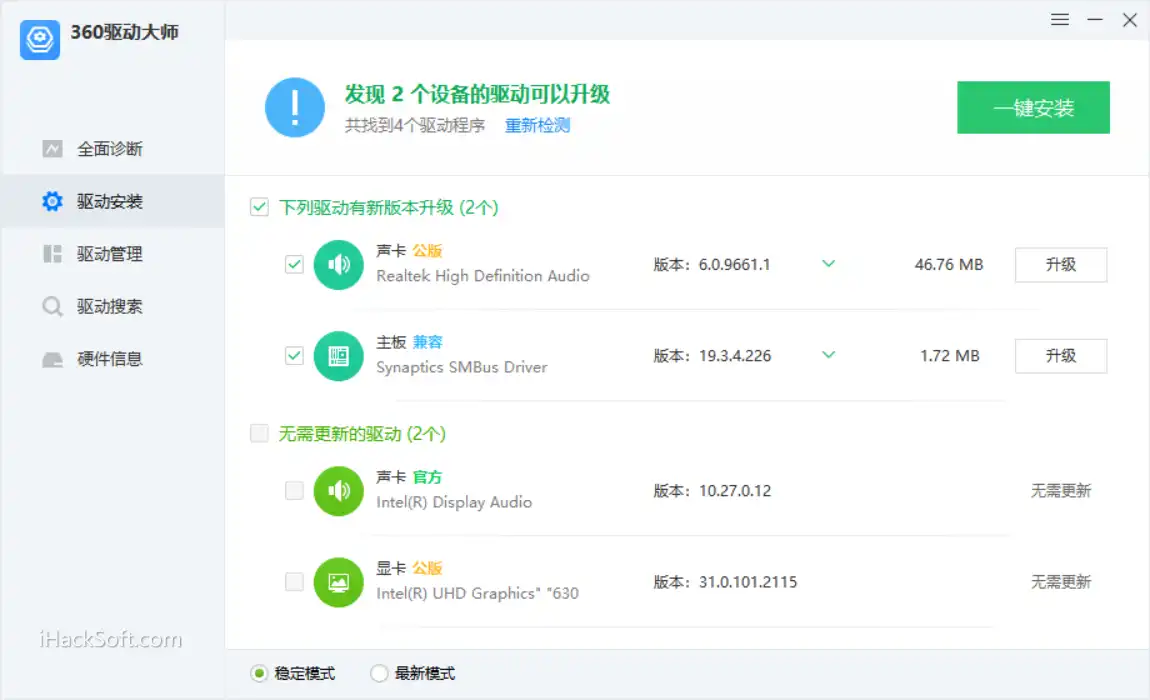The image size is (1150, 700).
Task: Click the Intel Display Audio speaker icon
Action: tap(338, 491)
